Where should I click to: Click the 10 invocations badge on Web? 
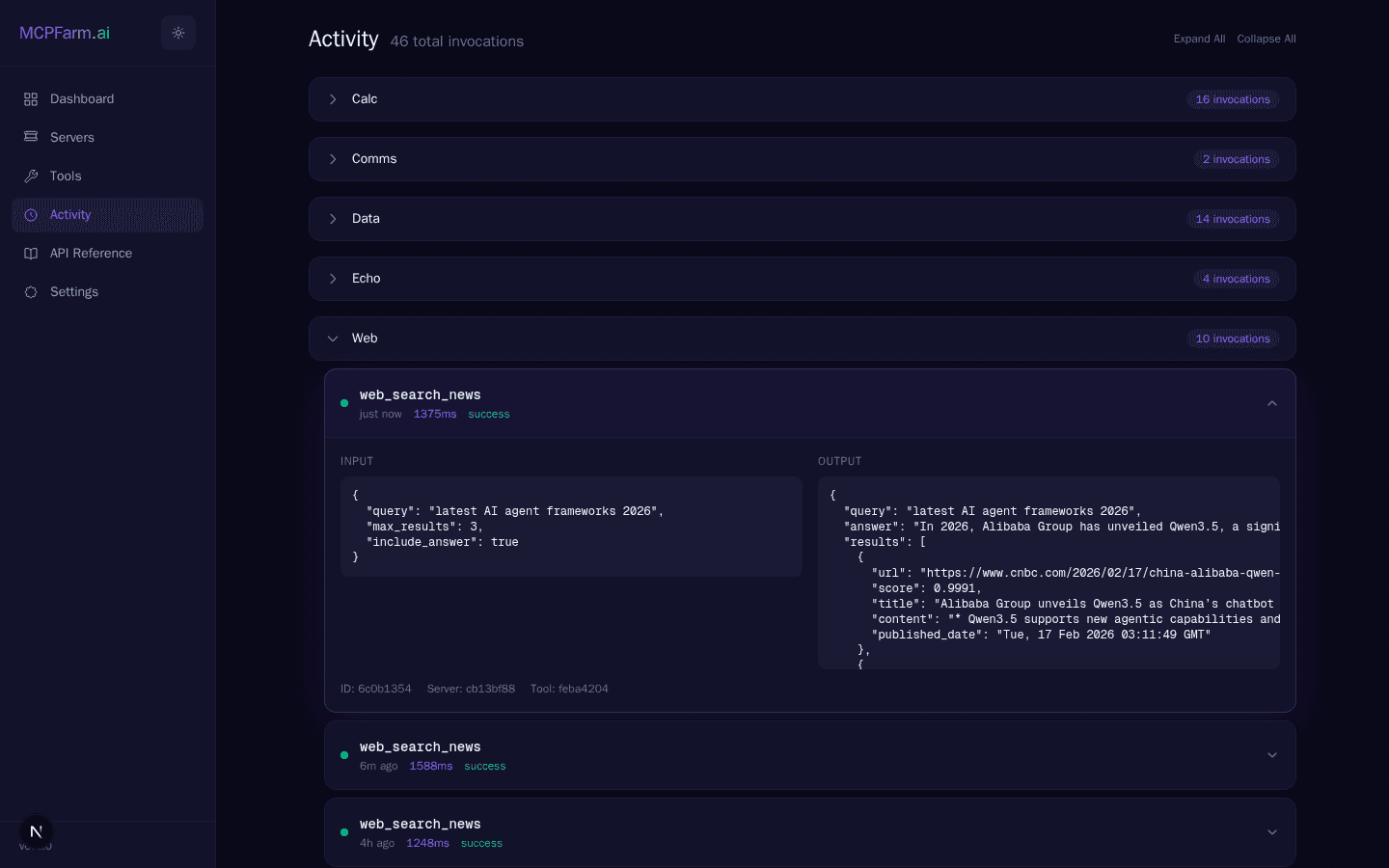tap(1233, 339)
